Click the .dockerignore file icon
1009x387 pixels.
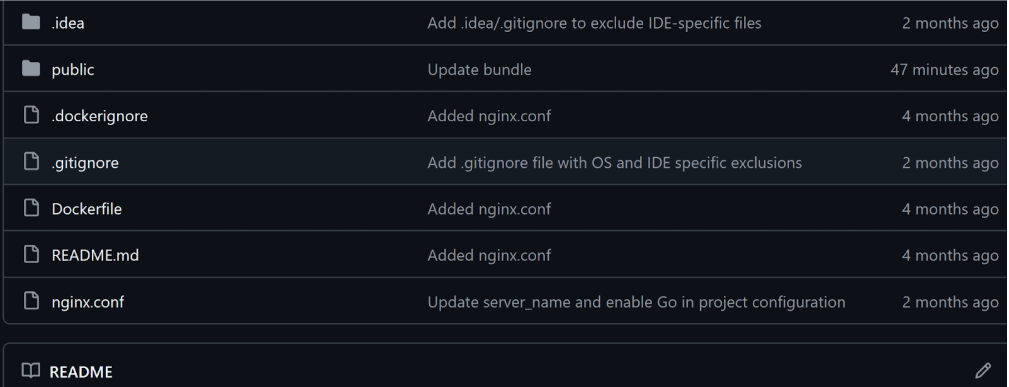31,115
